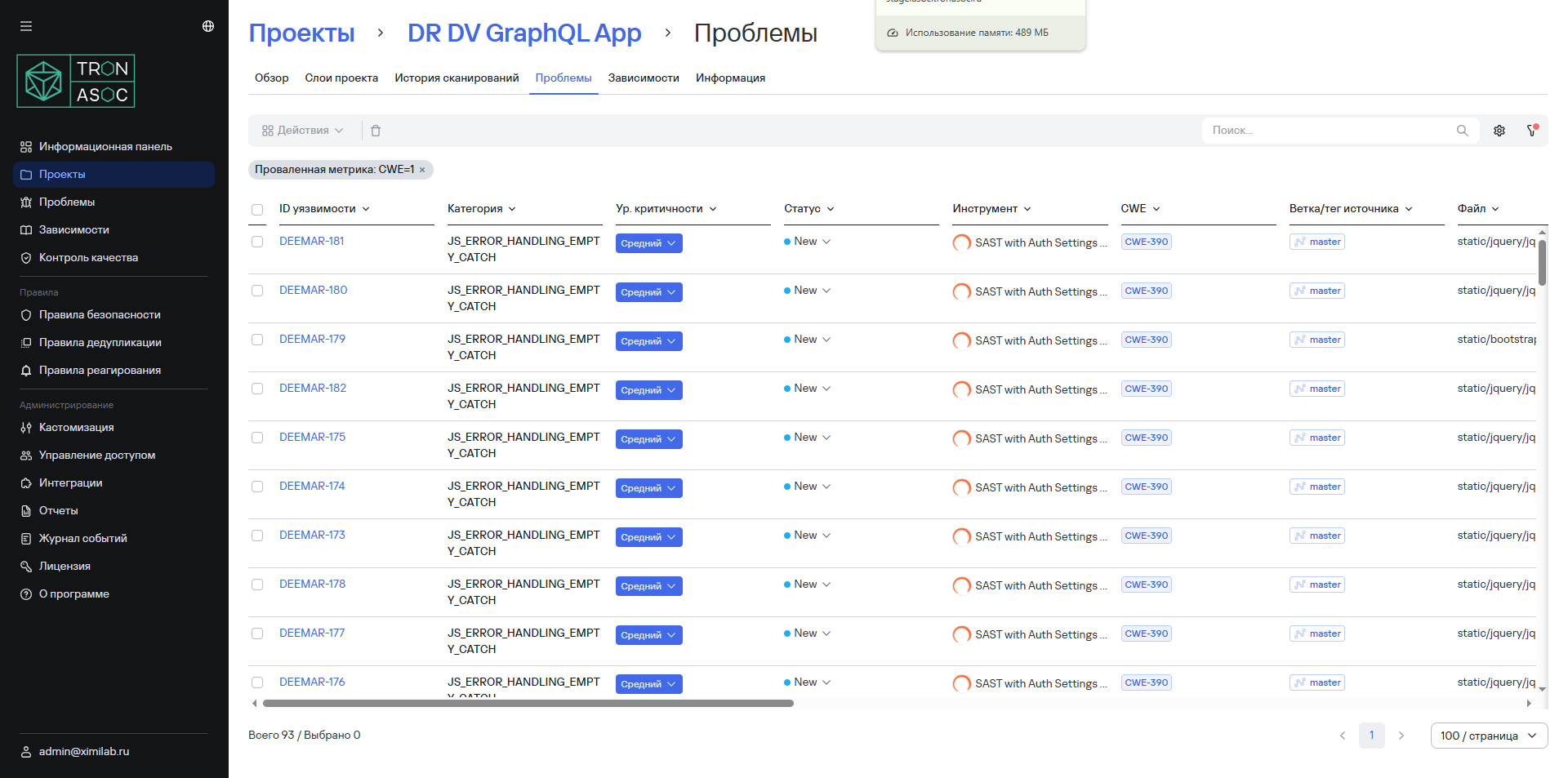Screen dimensions: 1568x778
Task: Click the DR DV GraphQL App breadcrumb
Action: [523, 33]
